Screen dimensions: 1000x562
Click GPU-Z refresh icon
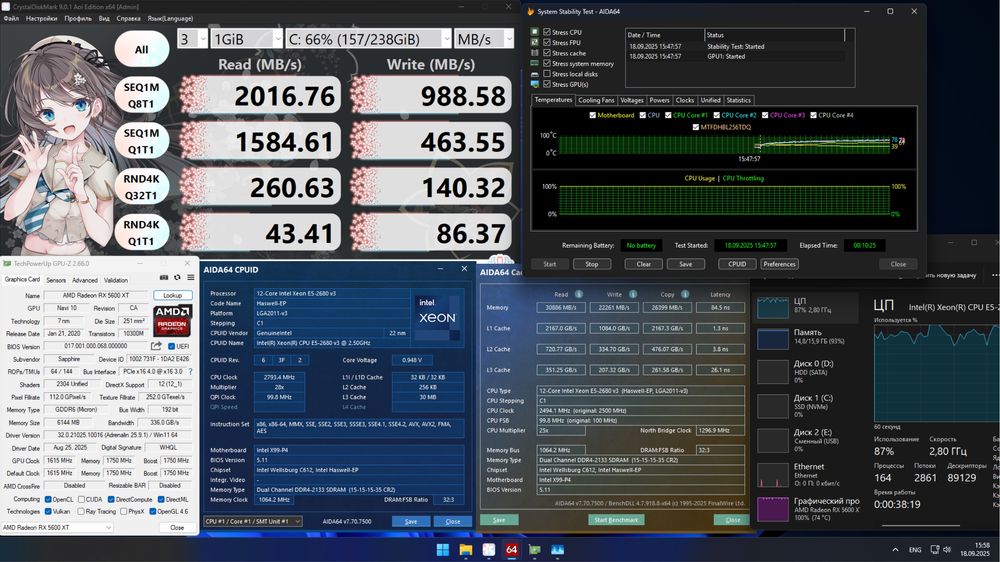[x=177, y=277]
